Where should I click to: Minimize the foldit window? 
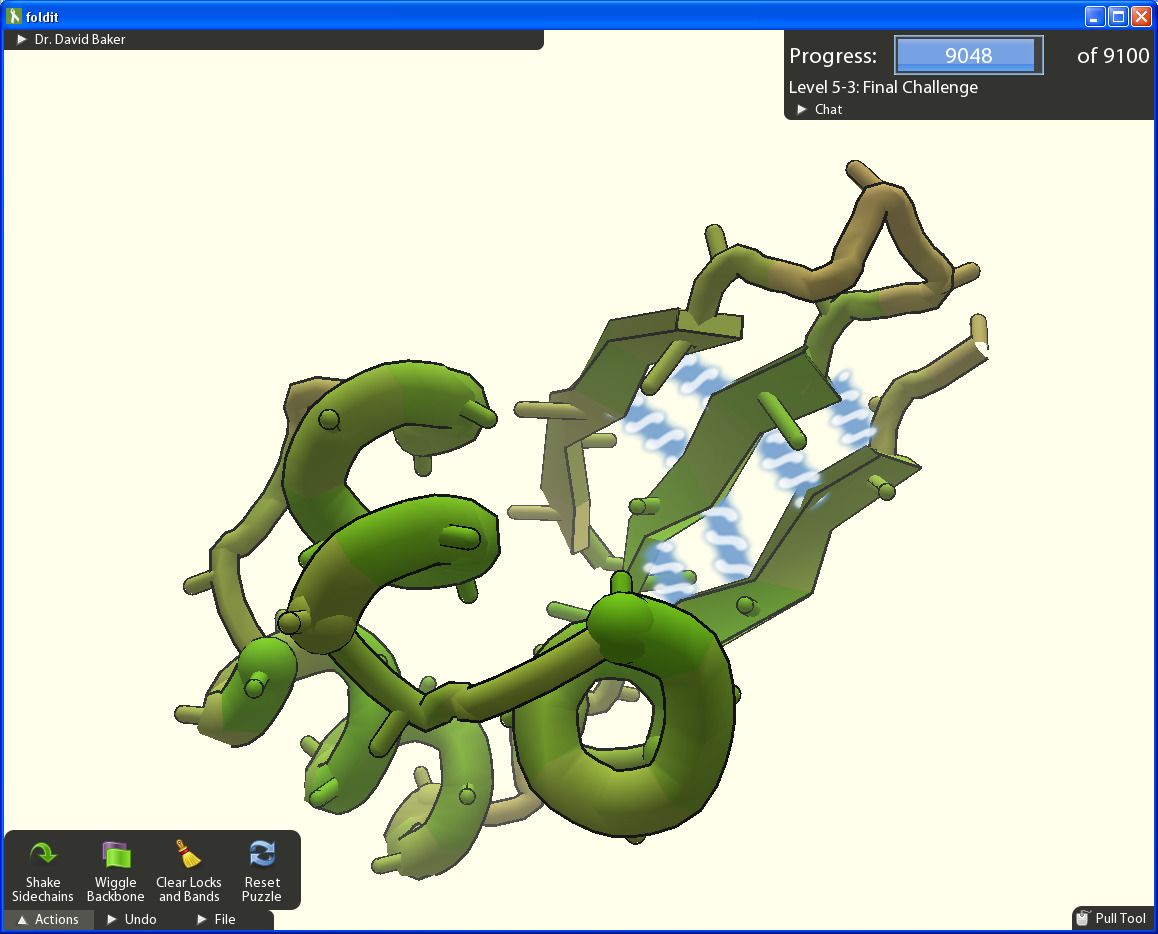point(1096,16)
